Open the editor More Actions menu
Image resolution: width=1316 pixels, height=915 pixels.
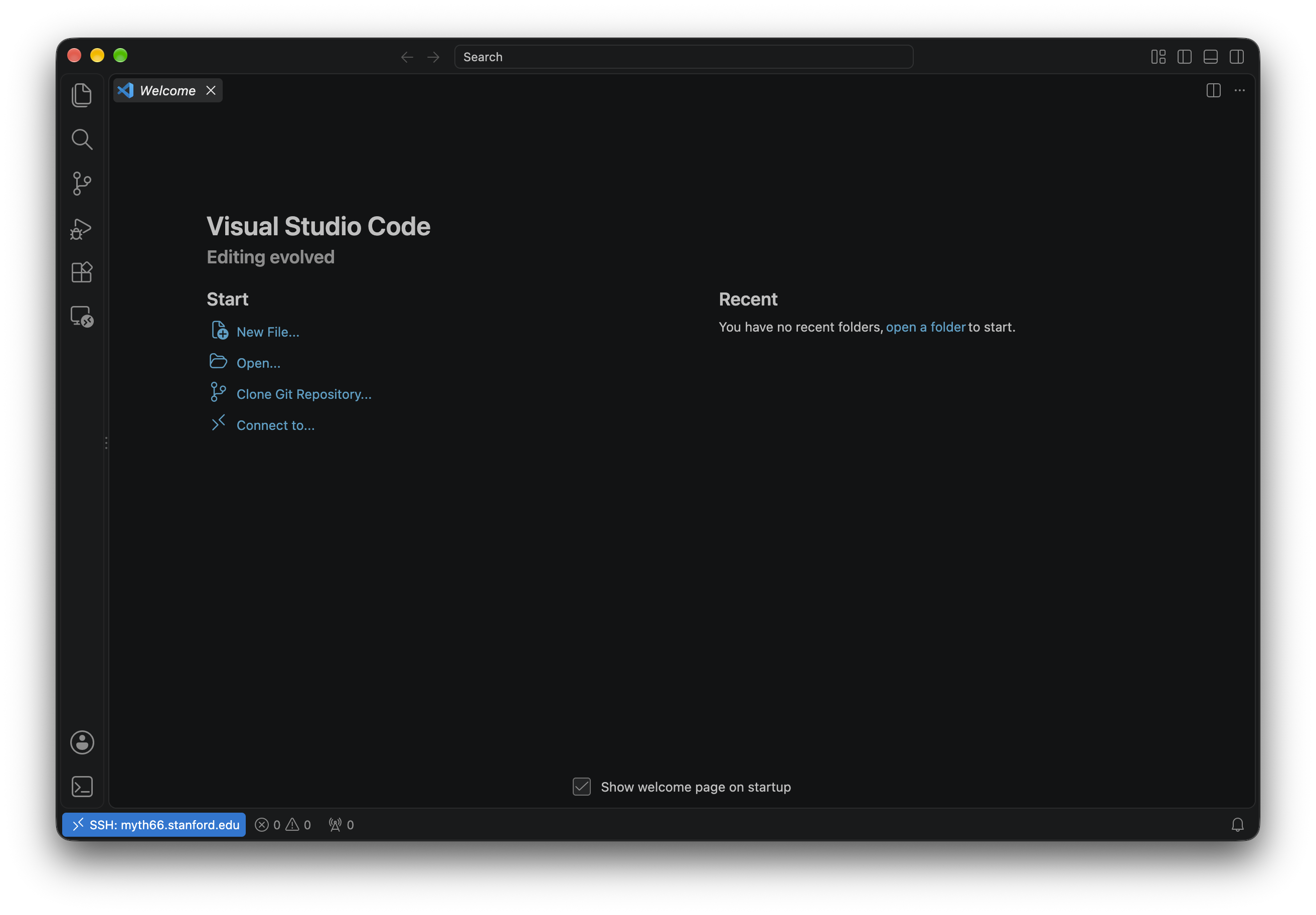(x=1240, y=91)
